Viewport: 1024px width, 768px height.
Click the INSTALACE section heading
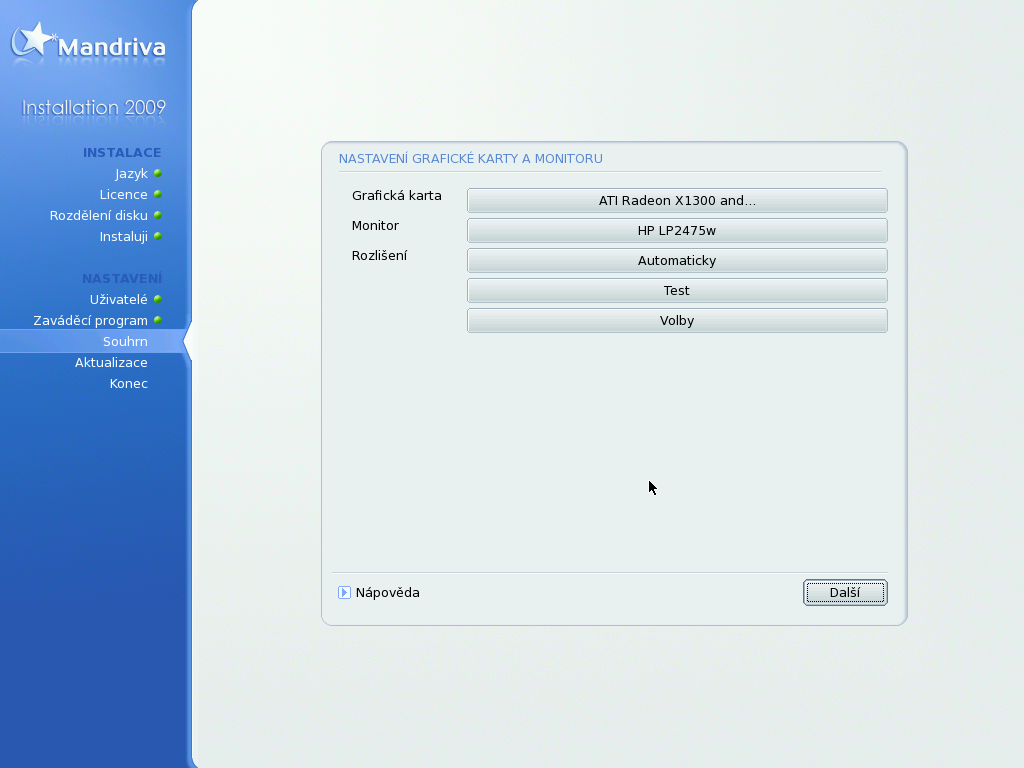121,153
